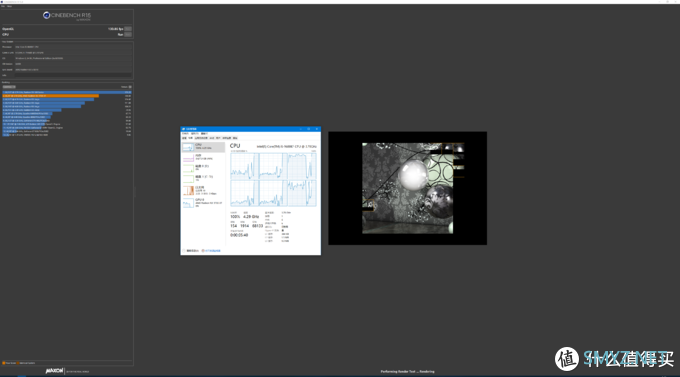
Task: Click the Task Manager title bar icon
Action: click(x=183, y=129)
